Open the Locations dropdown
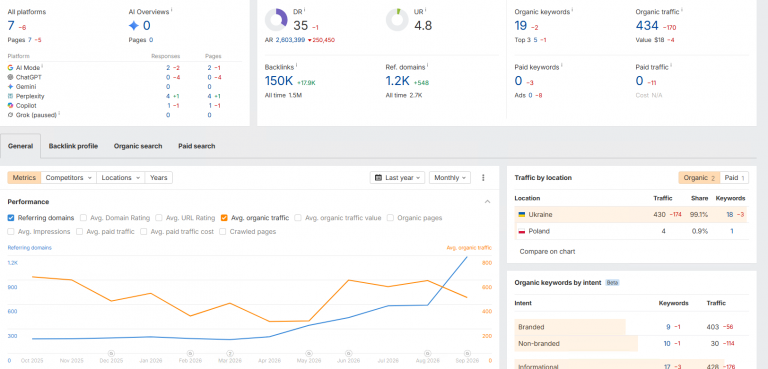 [121, 178]
